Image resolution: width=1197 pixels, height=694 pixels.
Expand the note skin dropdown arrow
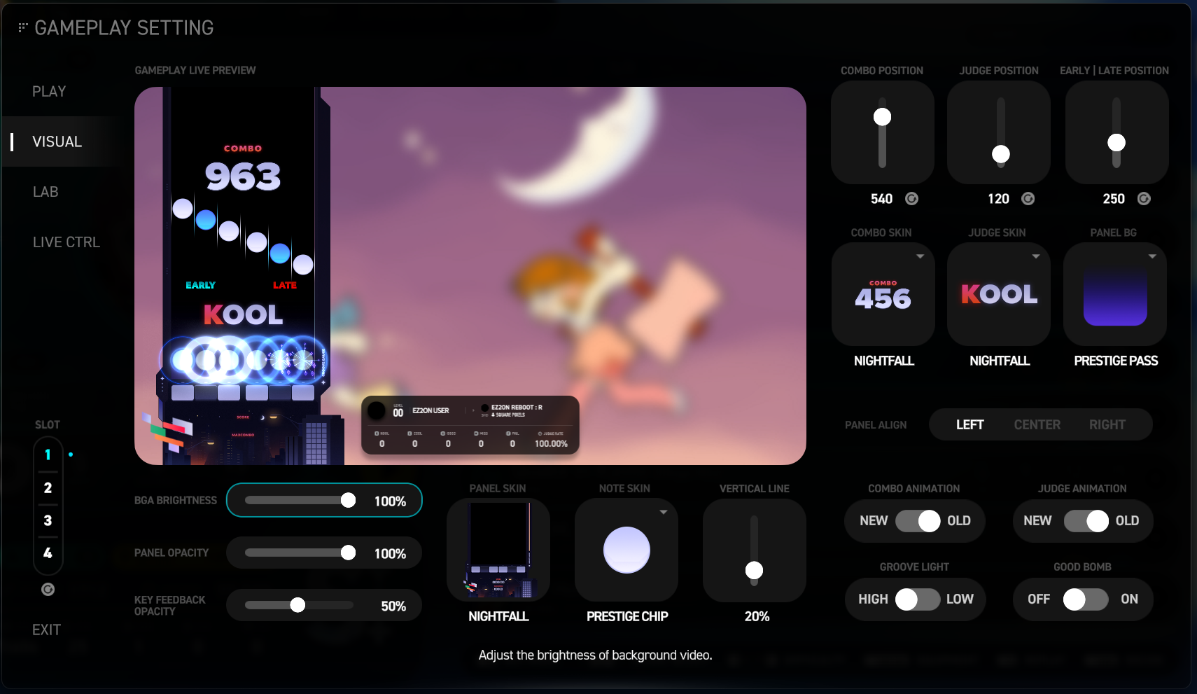click(x=664, y=512)
